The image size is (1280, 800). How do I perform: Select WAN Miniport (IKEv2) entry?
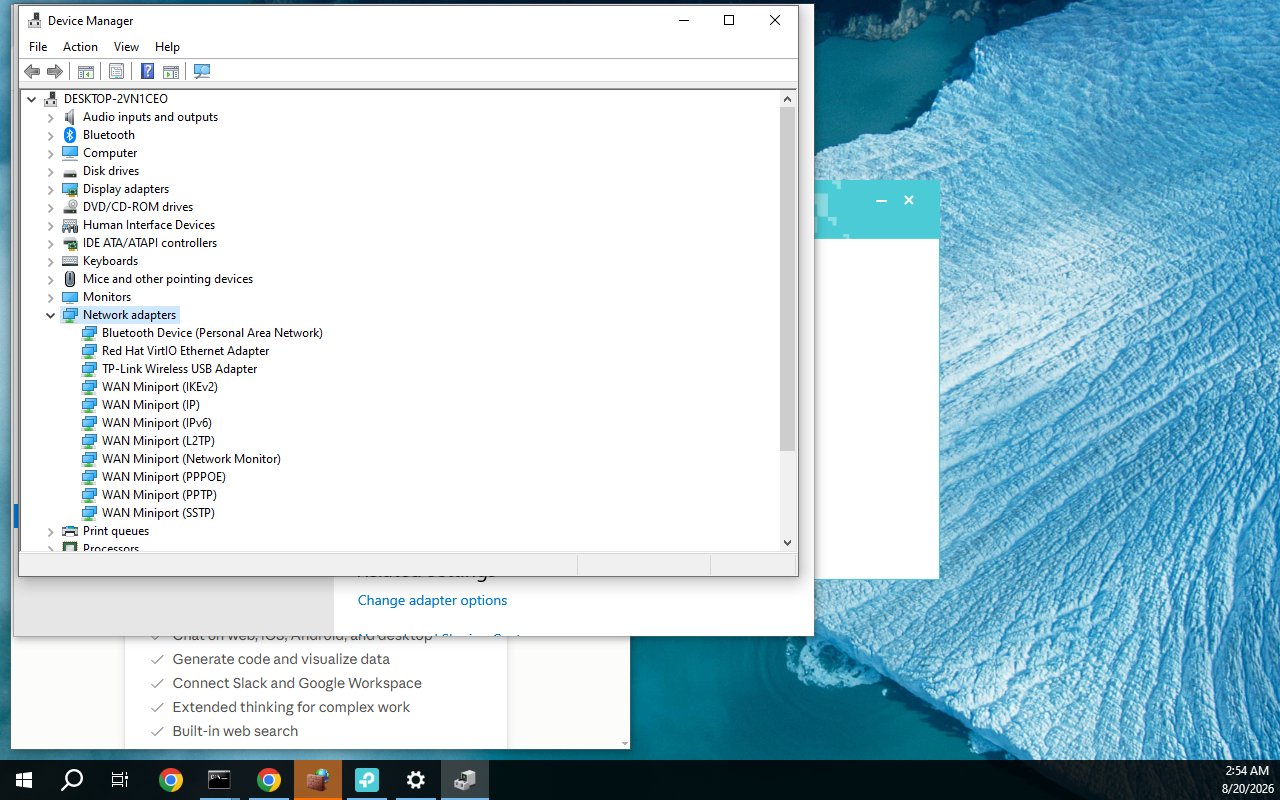[160, 387]
